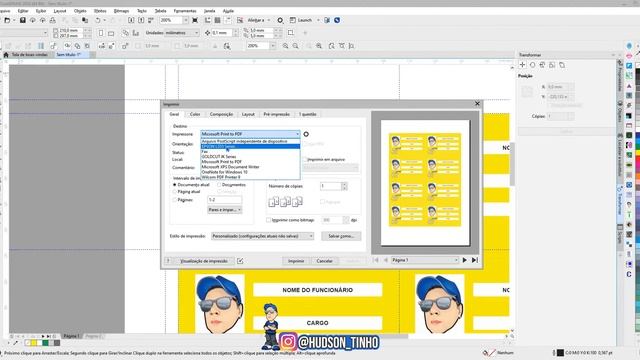Image resolution: width=640 pixels, height=360 pixels.
Task: Click the help question mark button
Action: tap(168, 261)
